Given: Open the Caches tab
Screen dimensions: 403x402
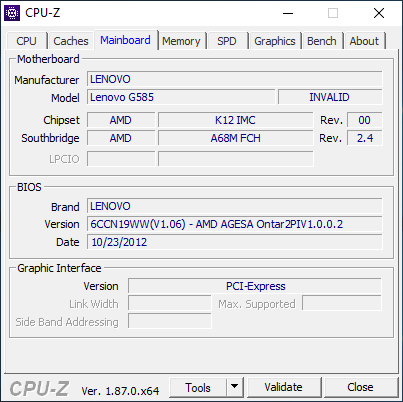Looking at the screenshot, I should (71, 41).
